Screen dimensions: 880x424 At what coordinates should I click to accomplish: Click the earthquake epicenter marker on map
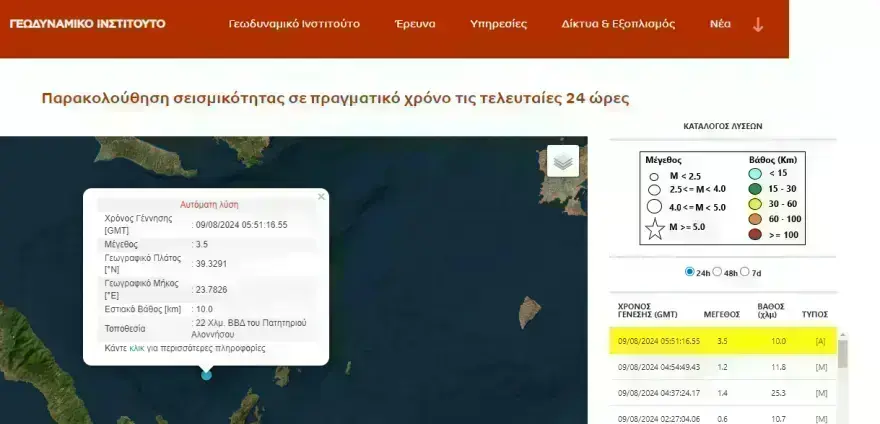(206, 374)
